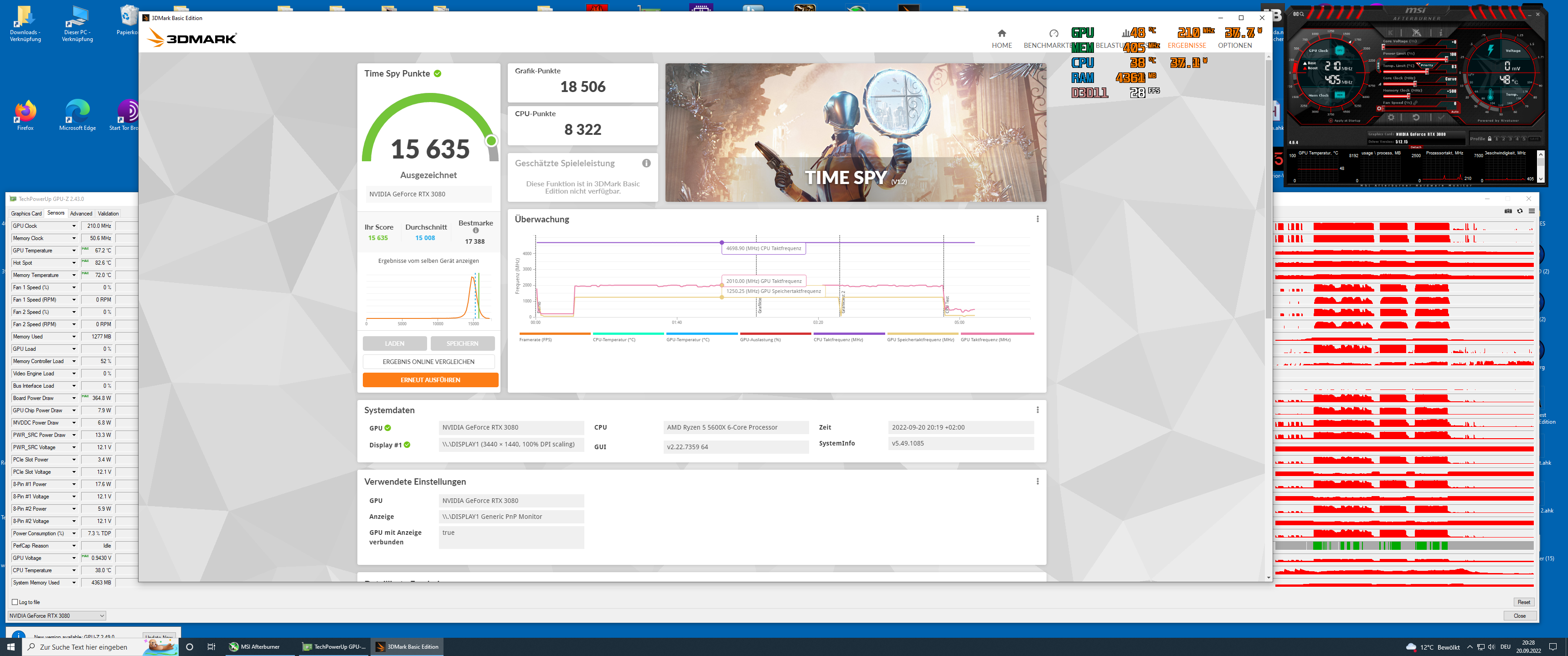The width and height of the screenshot is (1568, 656).
Task: Click ERGEBNIS ONLINE VERGLEICHEN button
Action: pos(428,361)
